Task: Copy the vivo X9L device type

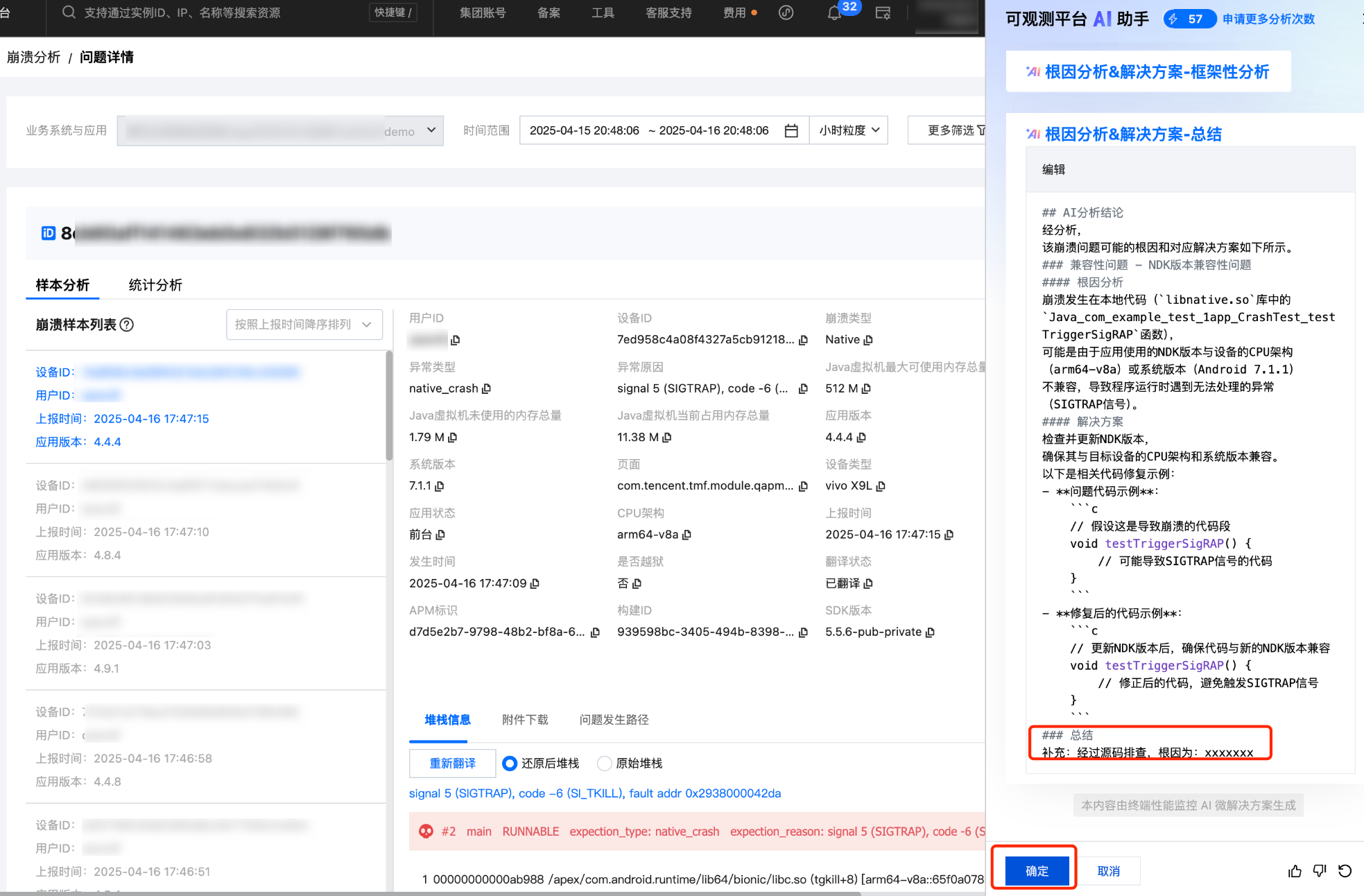Action: pos(881,486)
